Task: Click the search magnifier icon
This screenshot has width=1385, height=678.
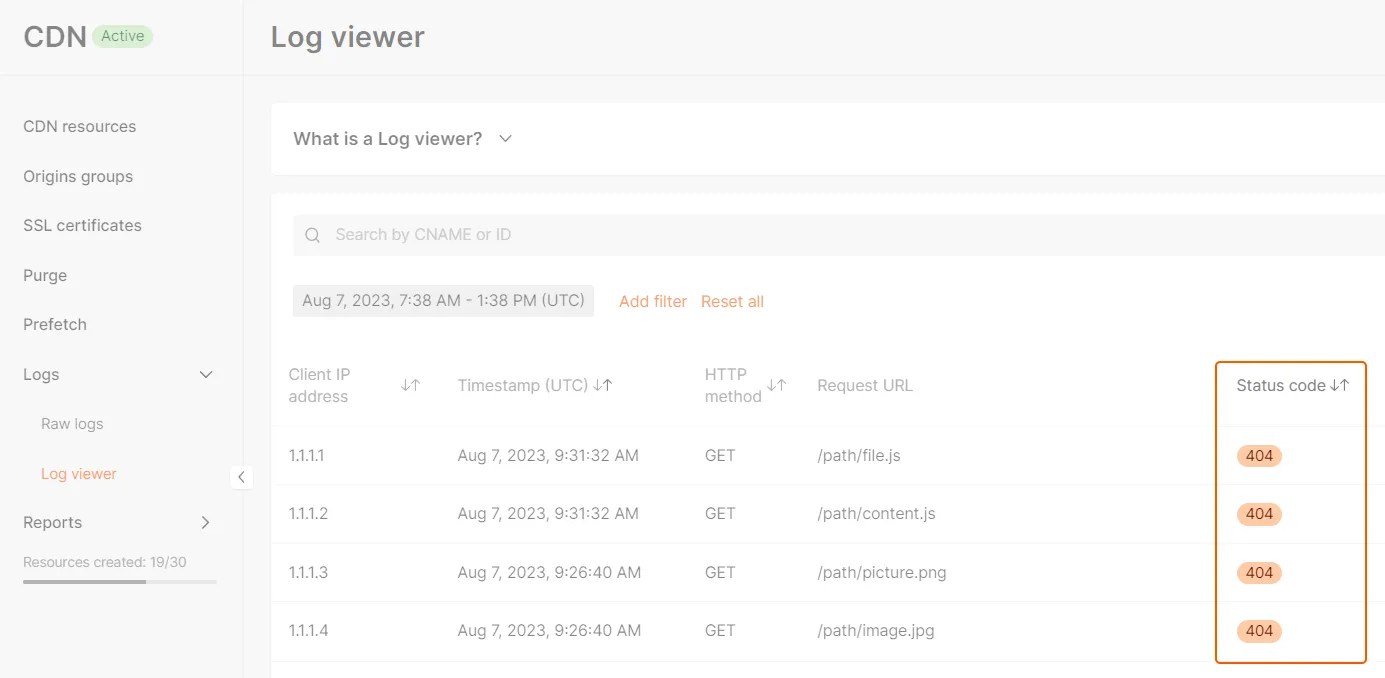Action: tap(311, 234)
